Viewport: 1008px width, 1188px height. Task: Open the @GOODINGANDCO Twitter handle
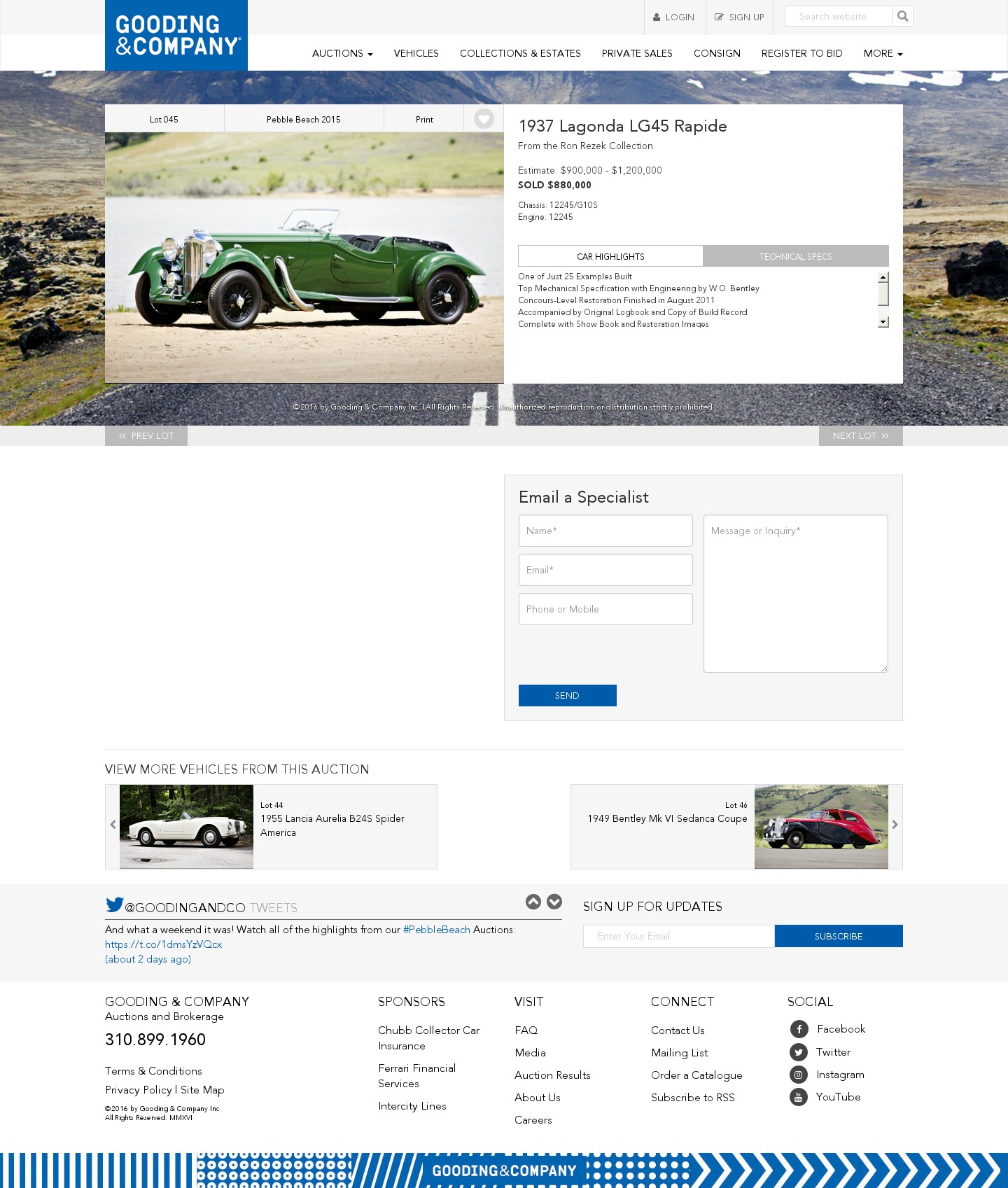[185, 908]
